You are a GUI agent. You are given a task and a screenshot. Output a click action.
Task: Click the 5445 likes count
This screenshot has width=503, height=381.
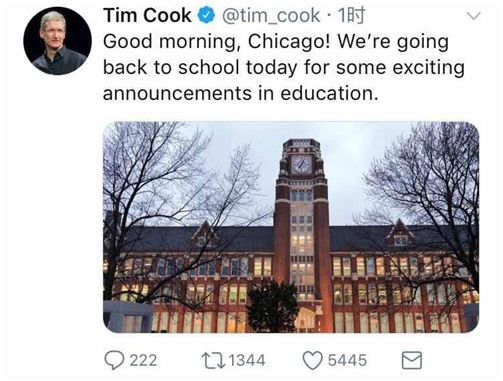(x=347, y=361)
